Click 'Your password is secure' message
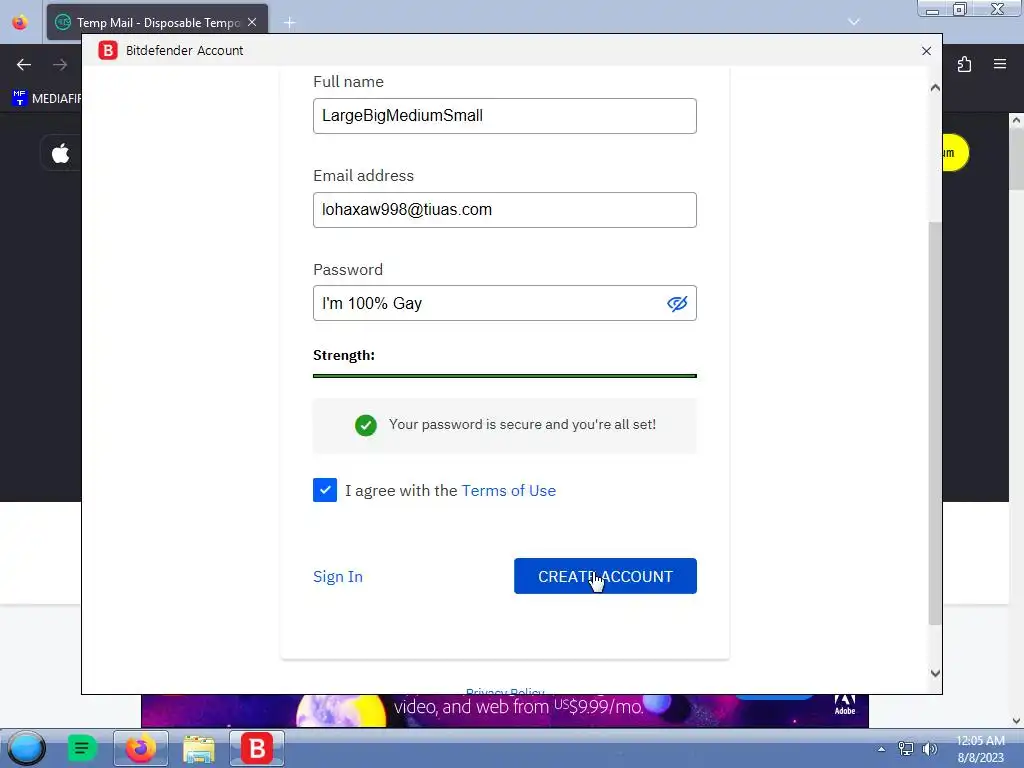Screen dimensions: 1024x768 pos(522,424)
